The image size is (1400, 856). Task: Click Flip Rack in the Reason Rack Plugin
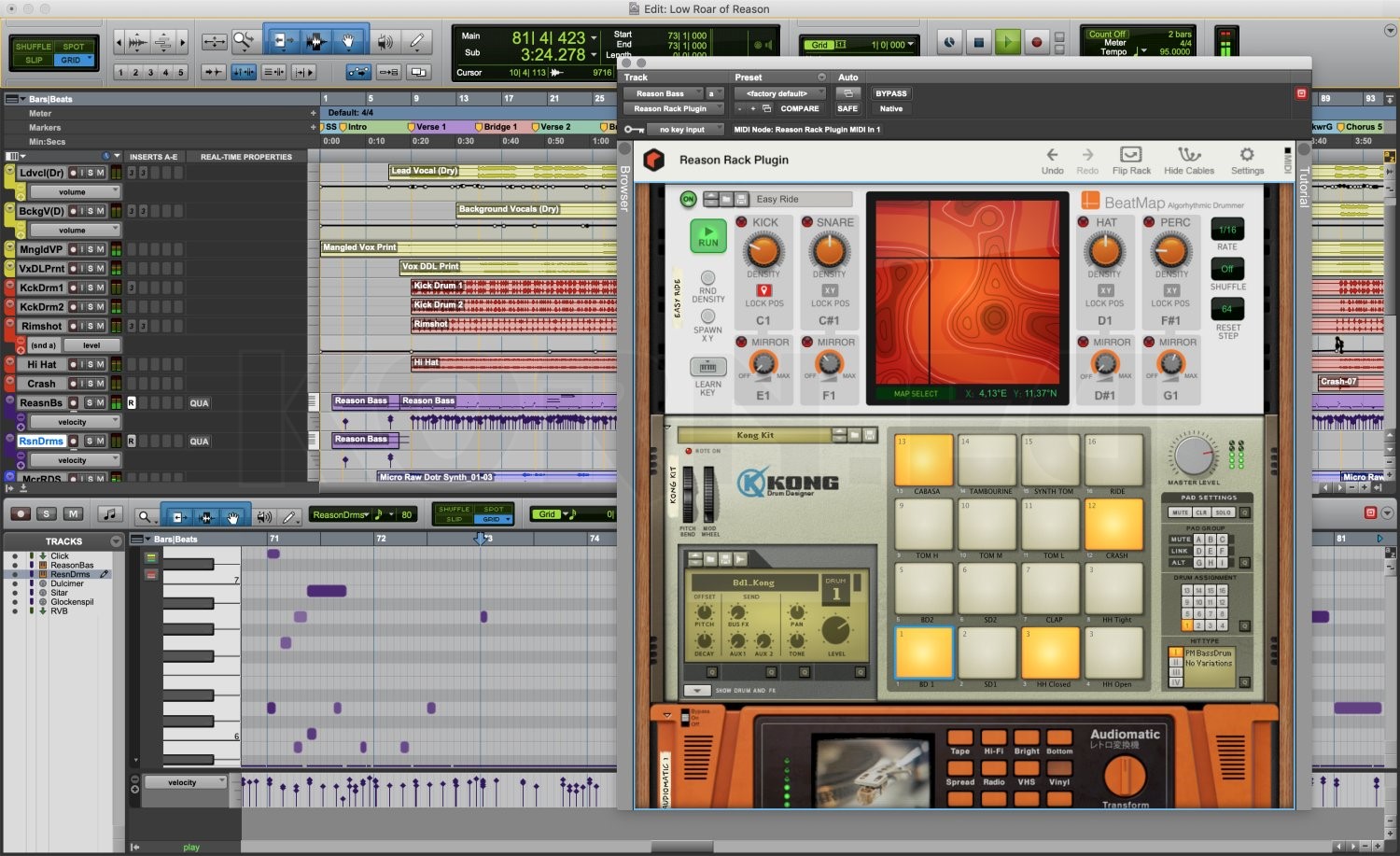(1131, 159)
